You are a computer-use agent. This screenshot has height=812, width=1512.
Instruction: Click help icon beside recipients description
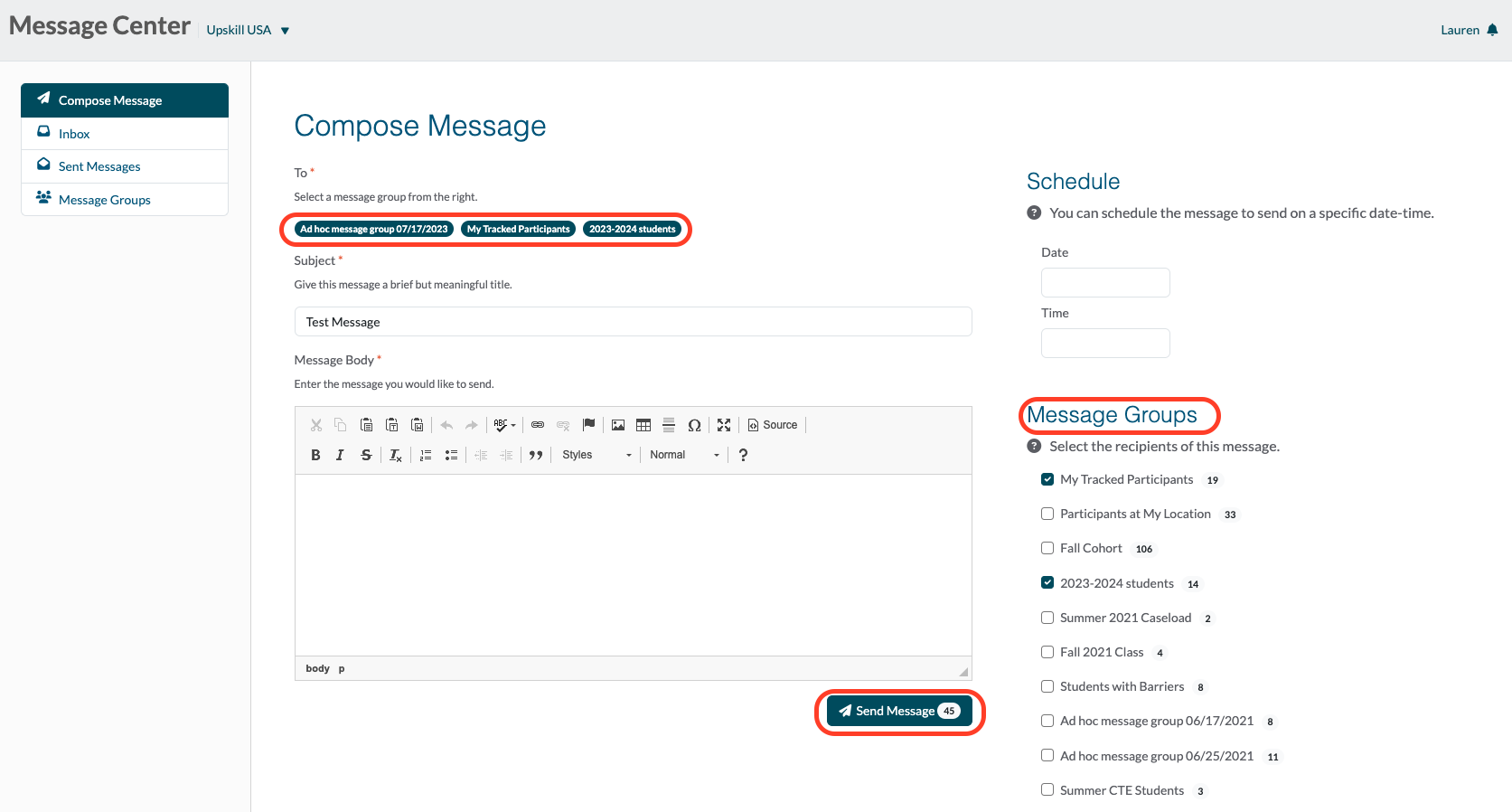pos(1034,446)
